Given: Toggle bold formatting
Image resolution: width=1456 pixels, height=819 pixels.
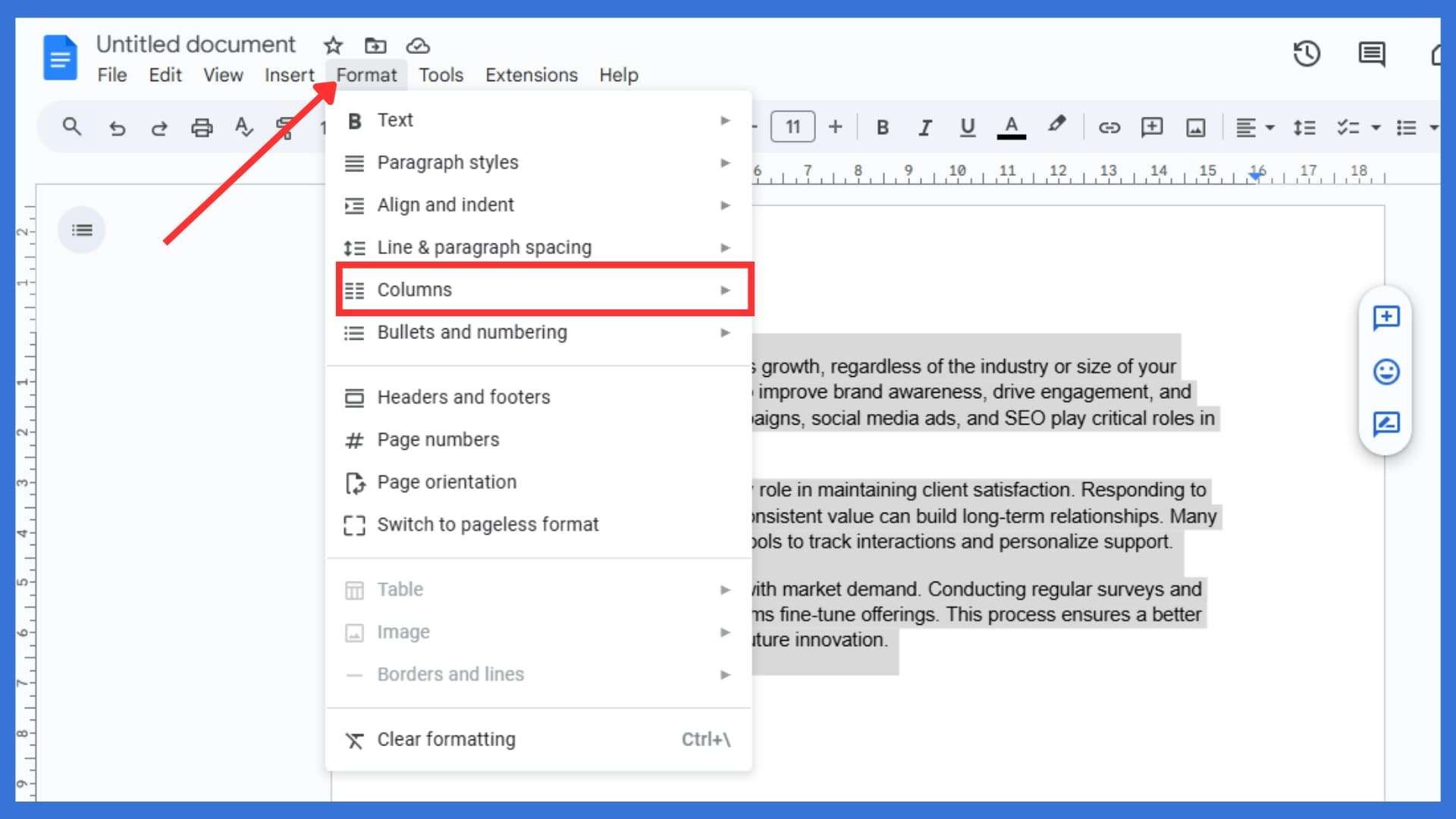Looking at the screenshot, I should [x=883, y=127].
